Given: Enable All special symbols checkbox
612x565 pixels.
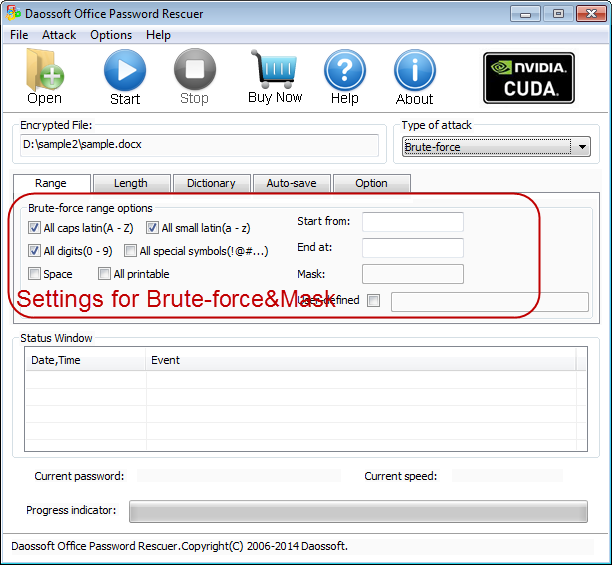Looking at the screenshot, I should [x=130, y=251].
